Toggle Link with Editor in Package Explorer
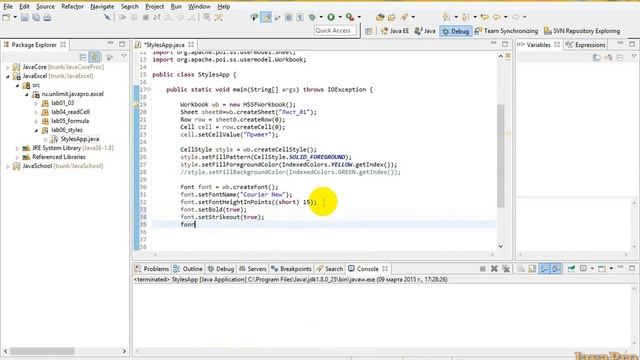The height and width of the screenshot is (360, 640). pyautogui.click(x=95, y=57)
